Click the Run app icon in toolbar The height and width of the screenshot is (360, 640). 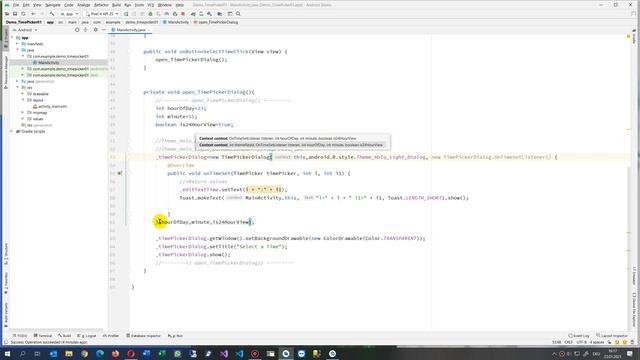point(126,14)
